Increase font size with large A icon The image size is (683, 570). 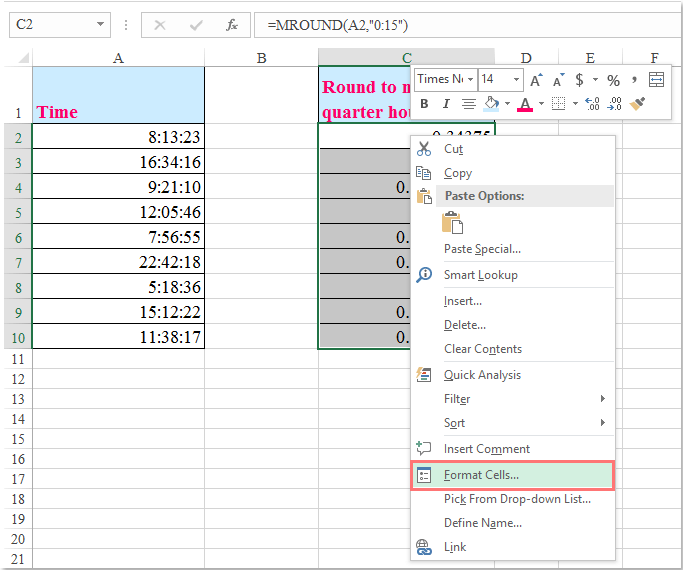click(x=536, y=80)
